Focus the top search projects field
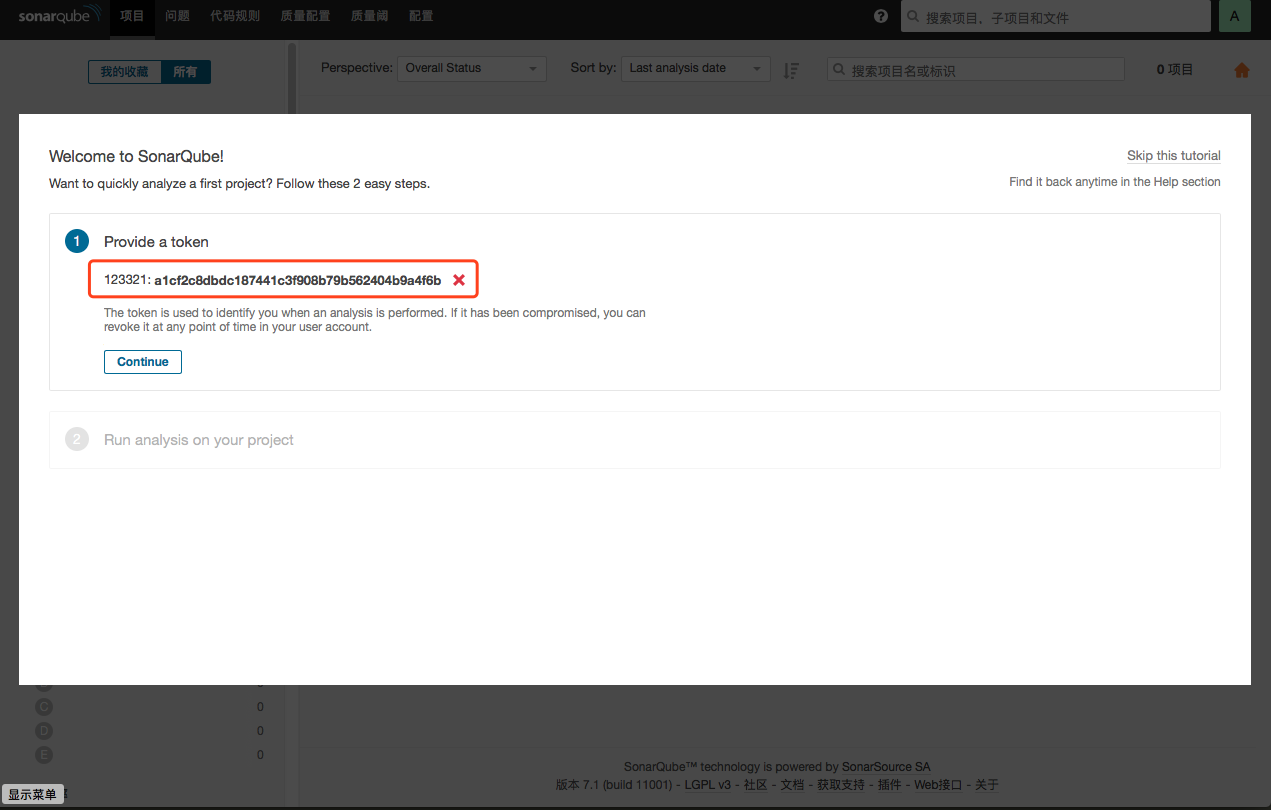 1056,17
